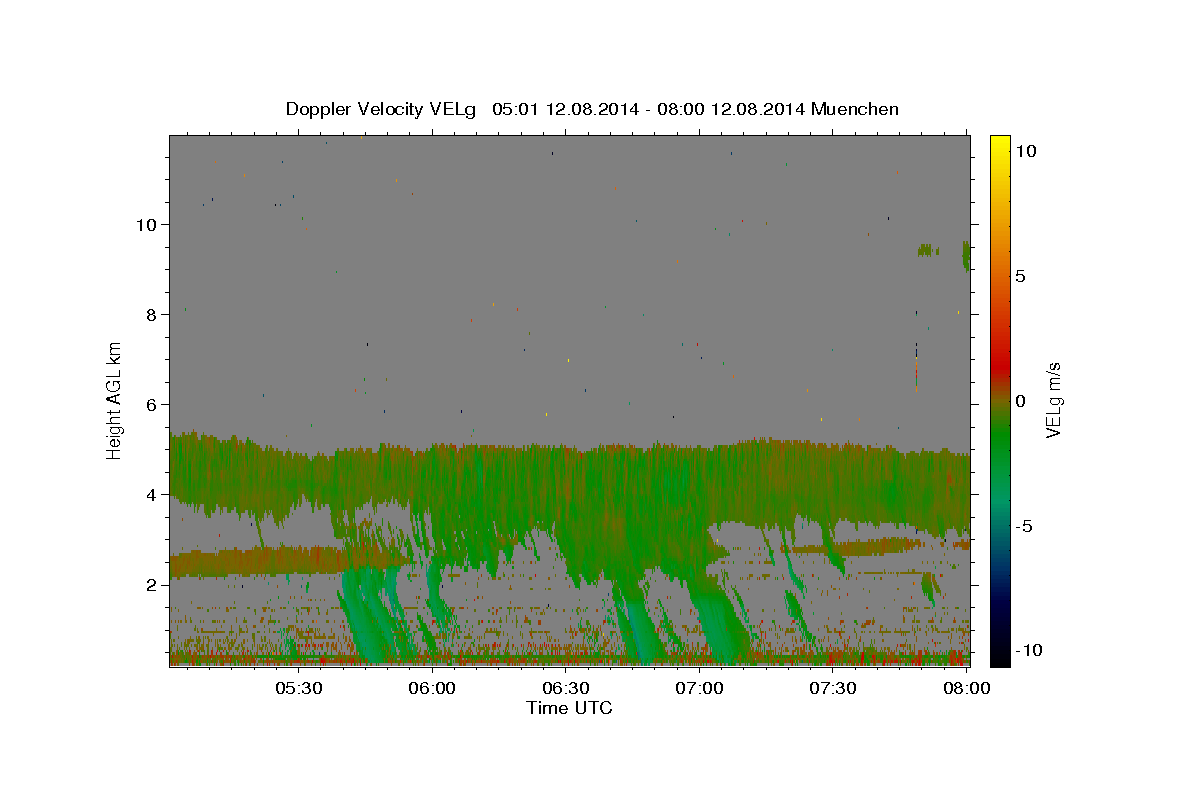Viewport: 1200px width, 800px height.
Task: Click the 'VELg m/s' colorbar label
Action: coord(1054,400)
